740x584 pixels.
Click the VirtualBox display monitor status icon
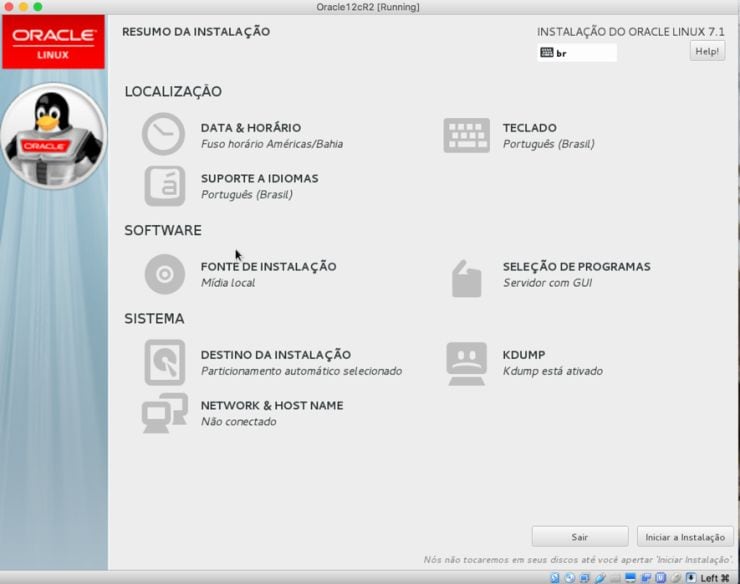coord(630,578)
